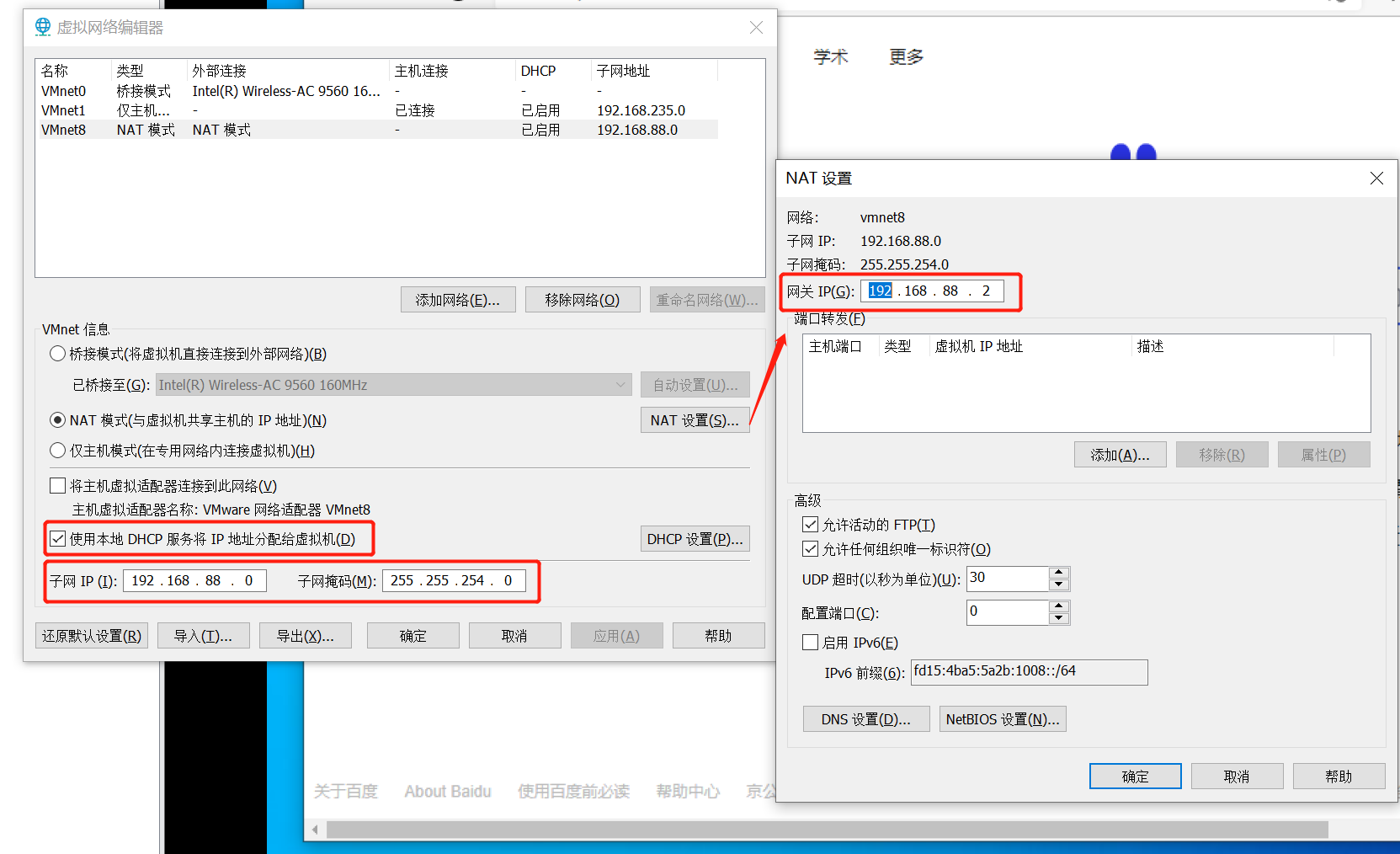1400x854 pixels.
Task: Click About Baidu footer link
Action: 448,792
